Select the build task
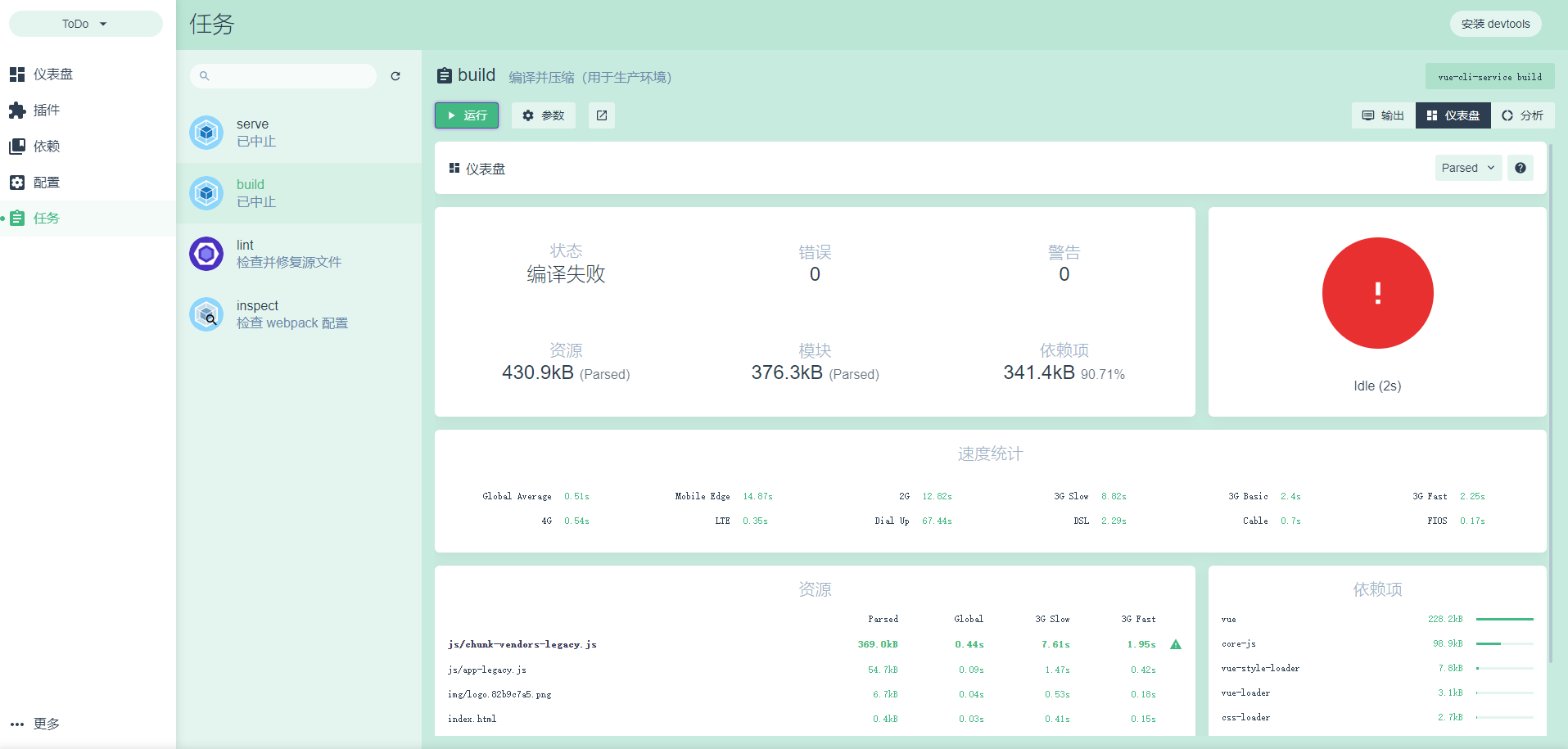The width and height of the screenshot is (1568, 749). (x=299, y=193)
